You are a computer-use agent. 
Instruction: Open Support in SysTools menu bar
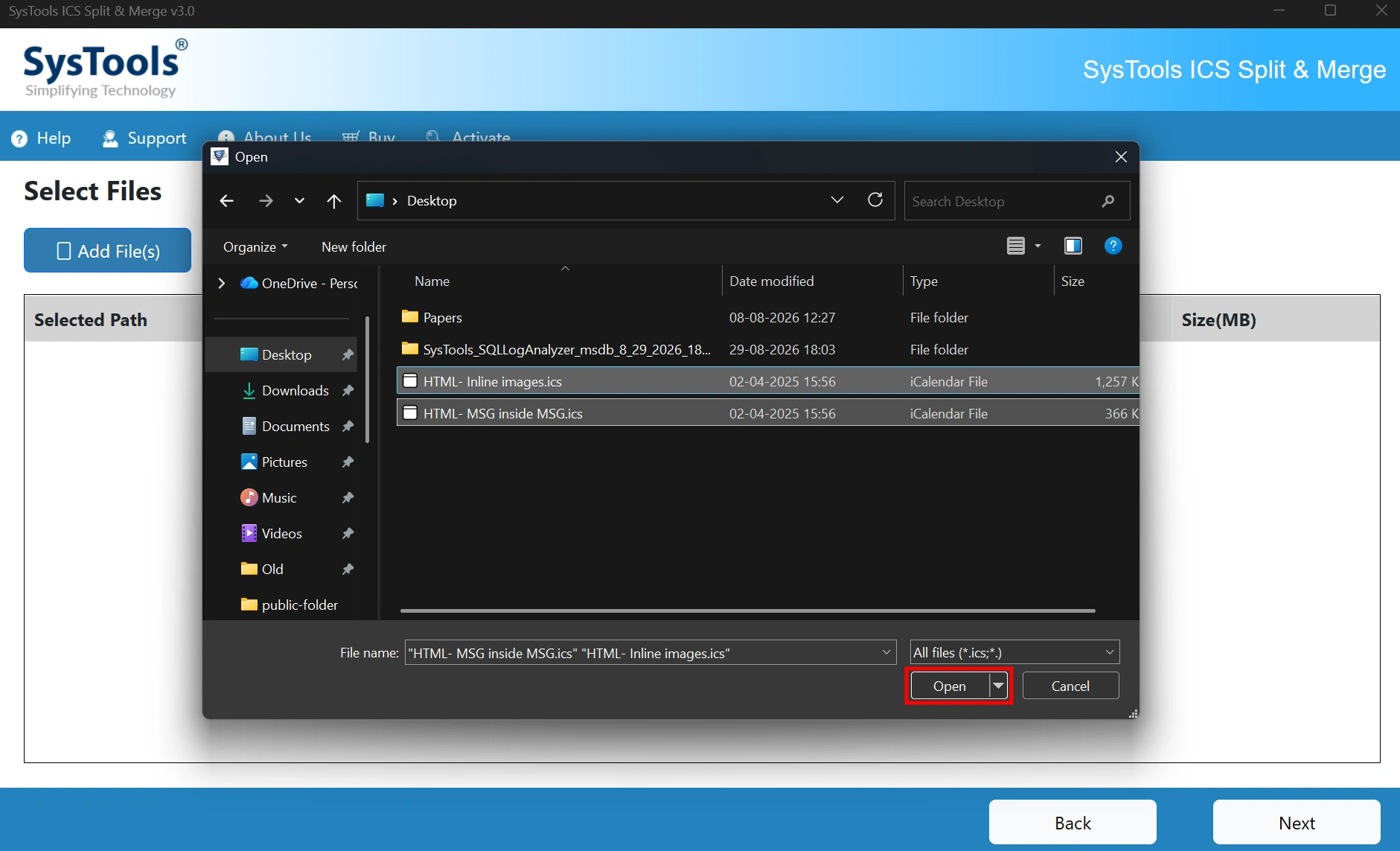144,138
